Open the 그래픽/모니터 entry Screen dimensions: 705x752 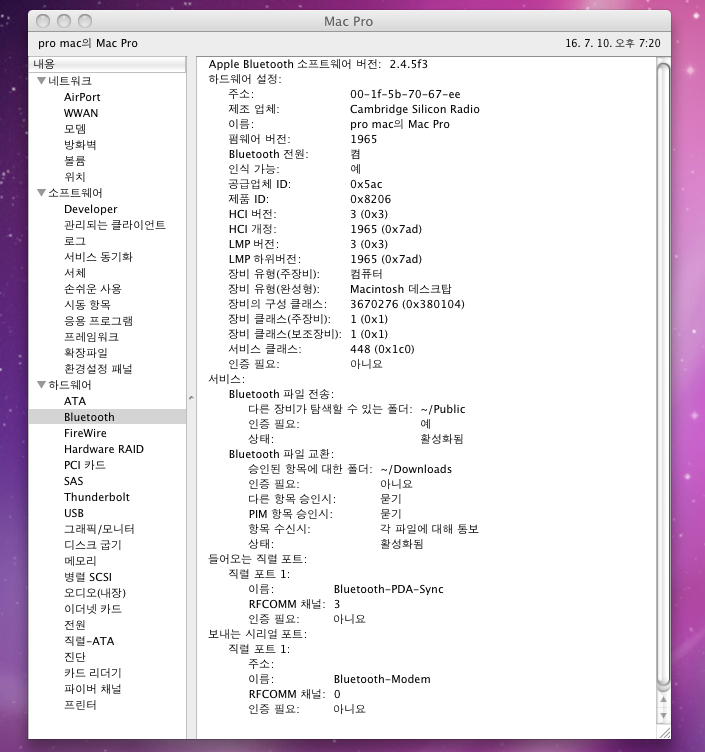[99, 529]
